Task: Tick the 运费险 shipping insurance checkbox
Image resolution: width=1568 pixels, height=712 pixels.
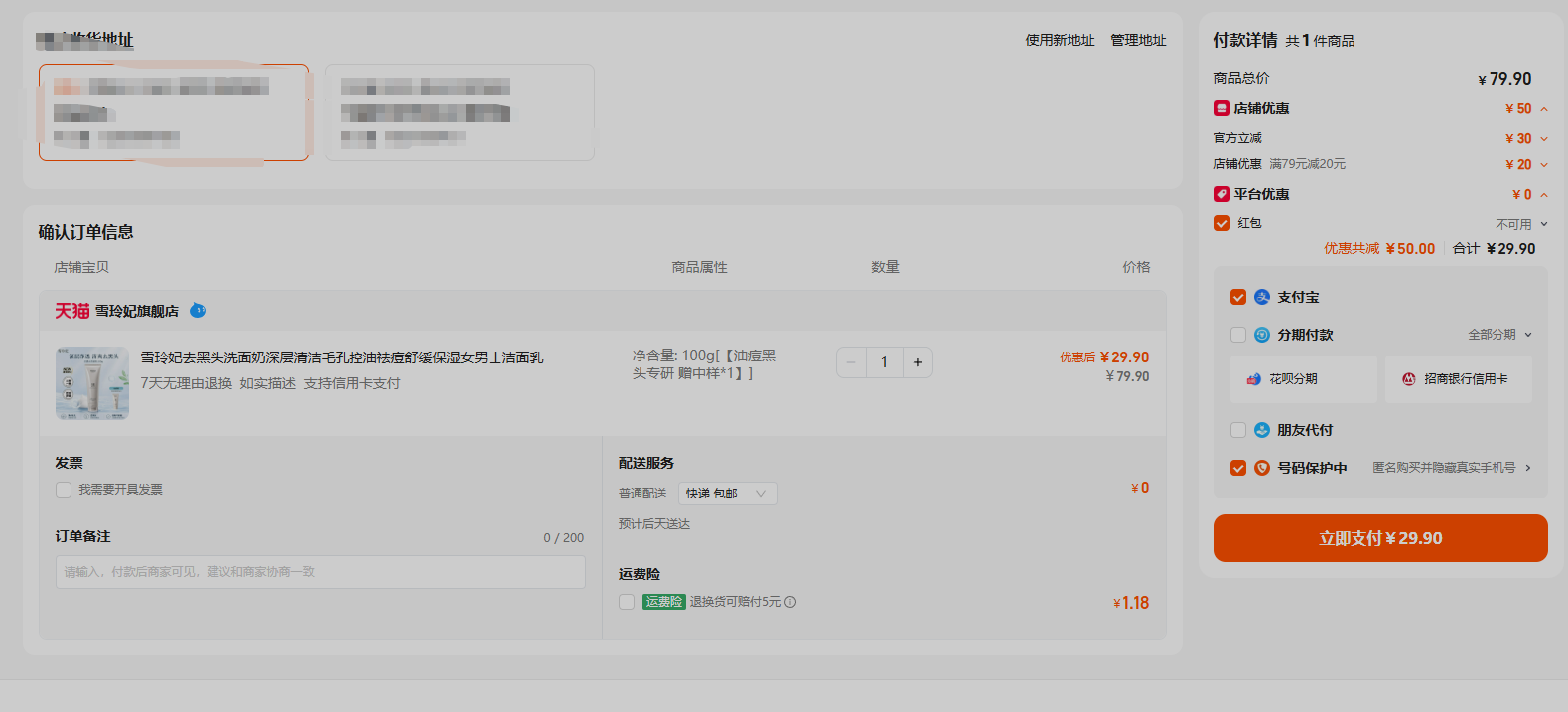Action: click(x=627, y=602)
